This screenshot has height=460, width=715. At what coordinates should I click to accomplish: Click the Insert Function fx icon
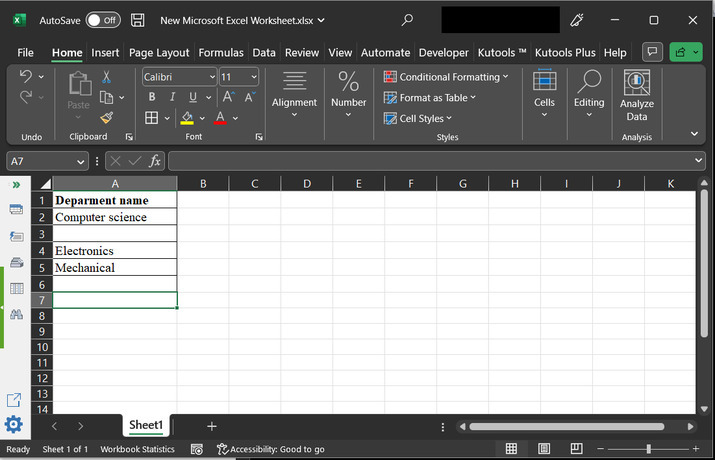point(155,161)
